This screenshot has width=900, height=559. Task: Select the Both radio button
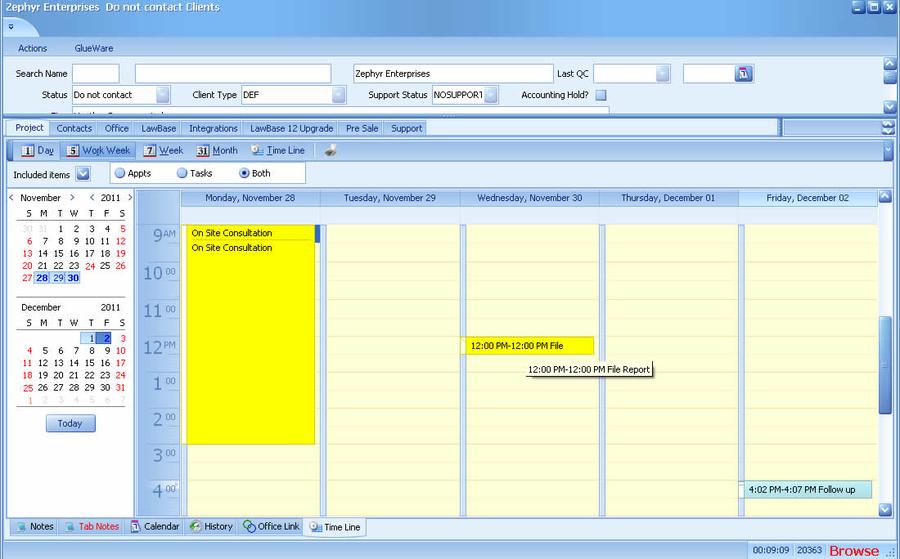245,173
